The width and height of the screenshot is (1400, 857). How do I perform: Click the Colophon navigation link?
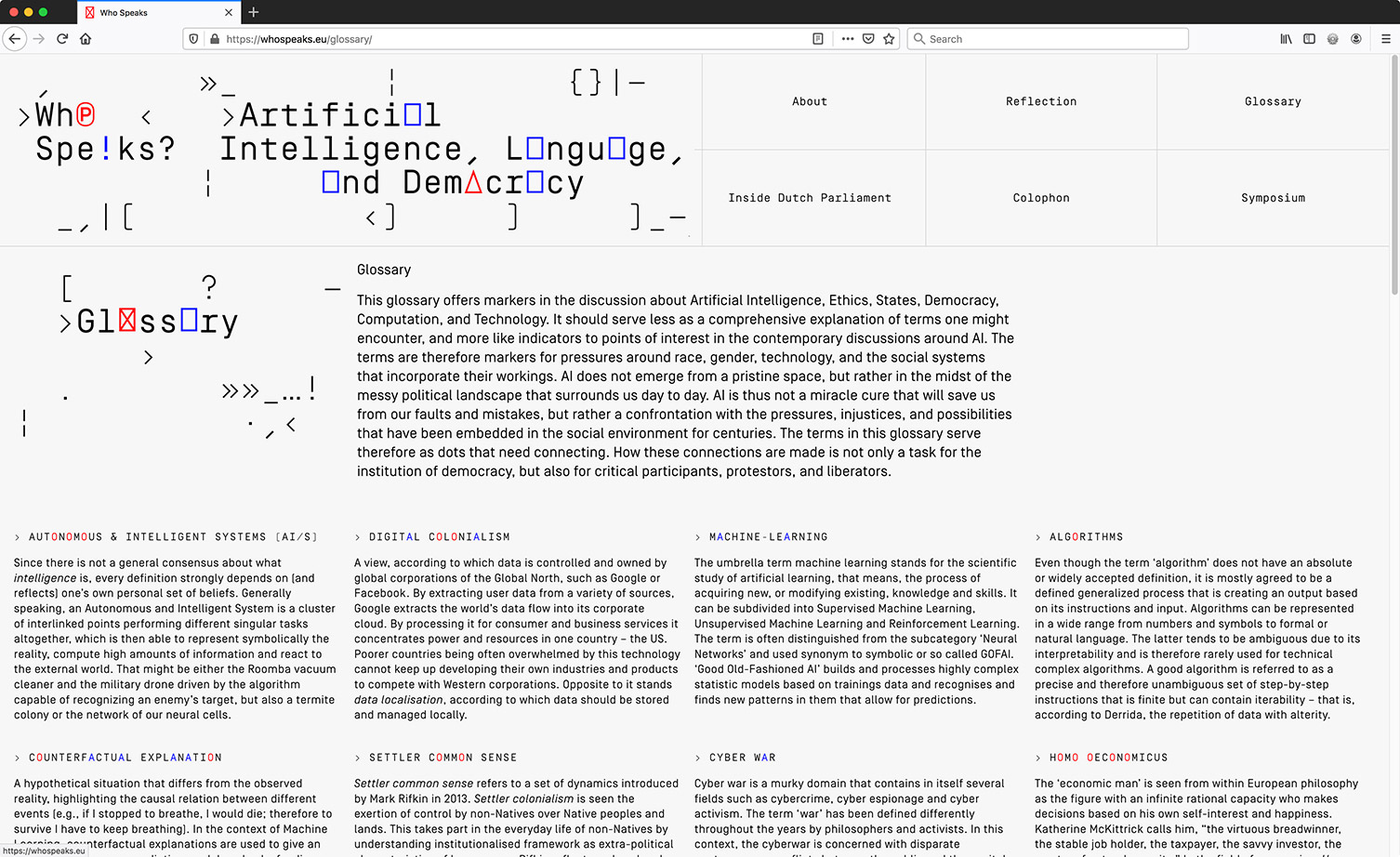tap(1040, 198)
